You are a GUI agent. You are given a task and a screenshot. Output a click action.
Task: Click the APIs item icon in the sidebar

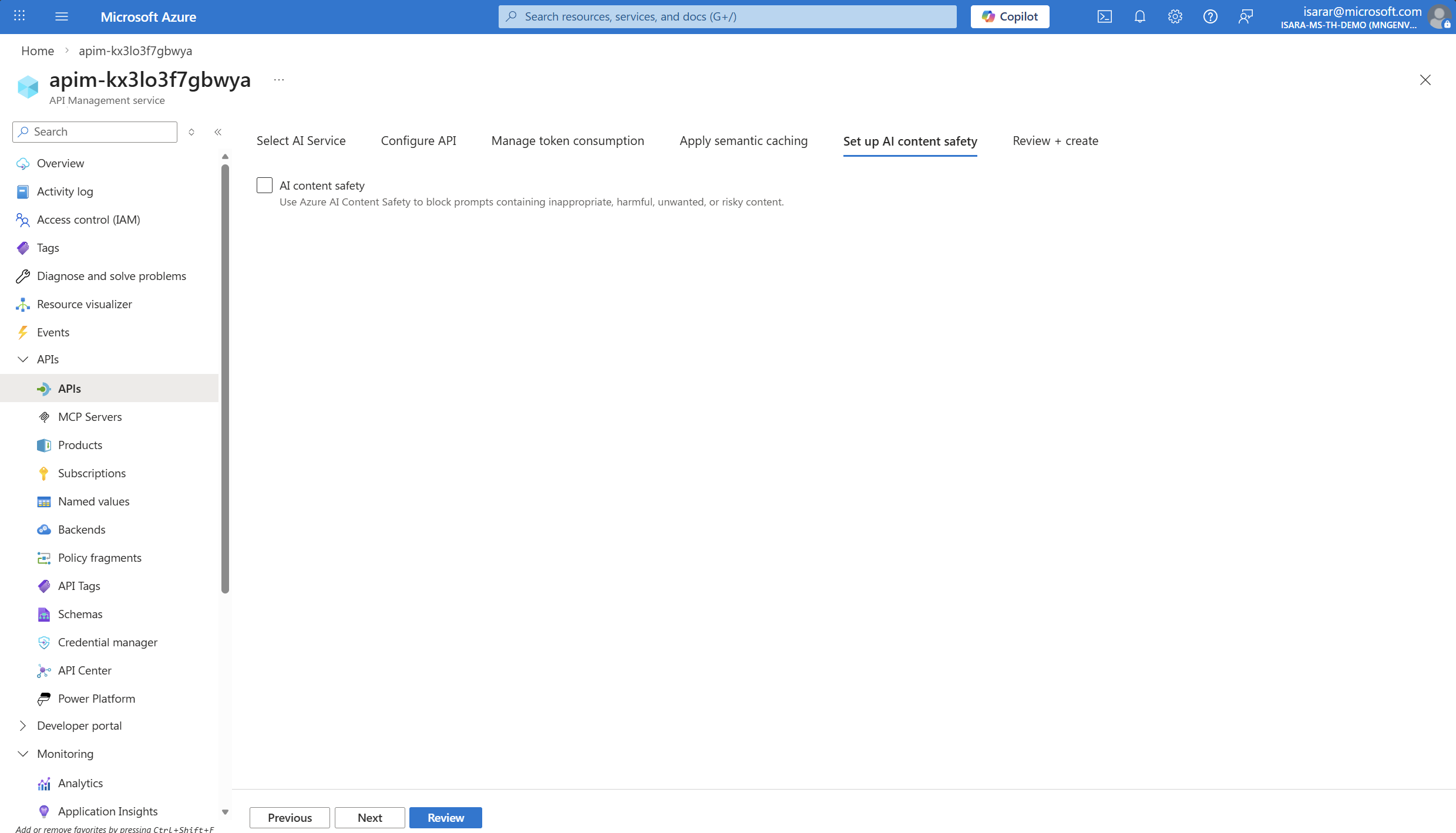point(44,389)
